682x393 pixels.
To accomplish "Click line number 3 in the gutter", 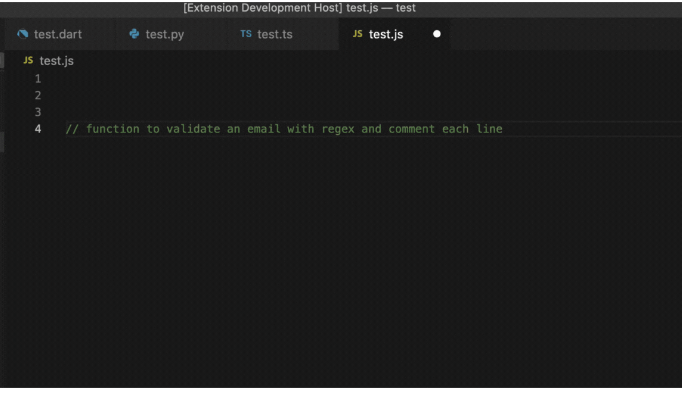I will point(38,112).
